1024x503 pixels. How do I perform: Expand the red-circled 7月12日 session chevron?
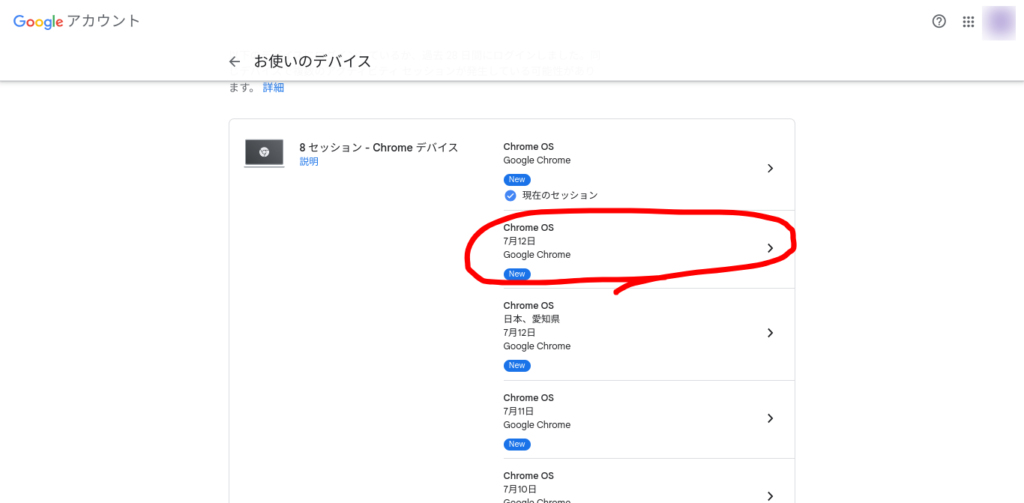769,248
